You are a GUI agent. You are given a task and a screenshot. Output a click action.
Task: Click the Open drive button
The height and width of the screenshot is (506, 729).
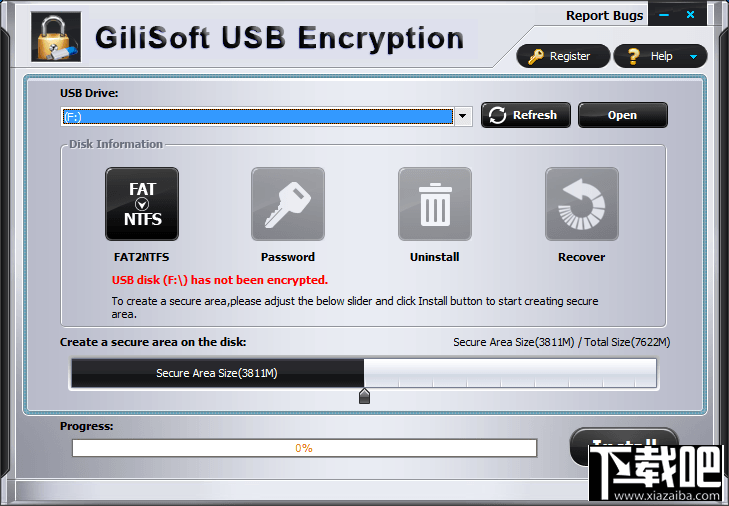pyautogui.click(x=623, y=115)
